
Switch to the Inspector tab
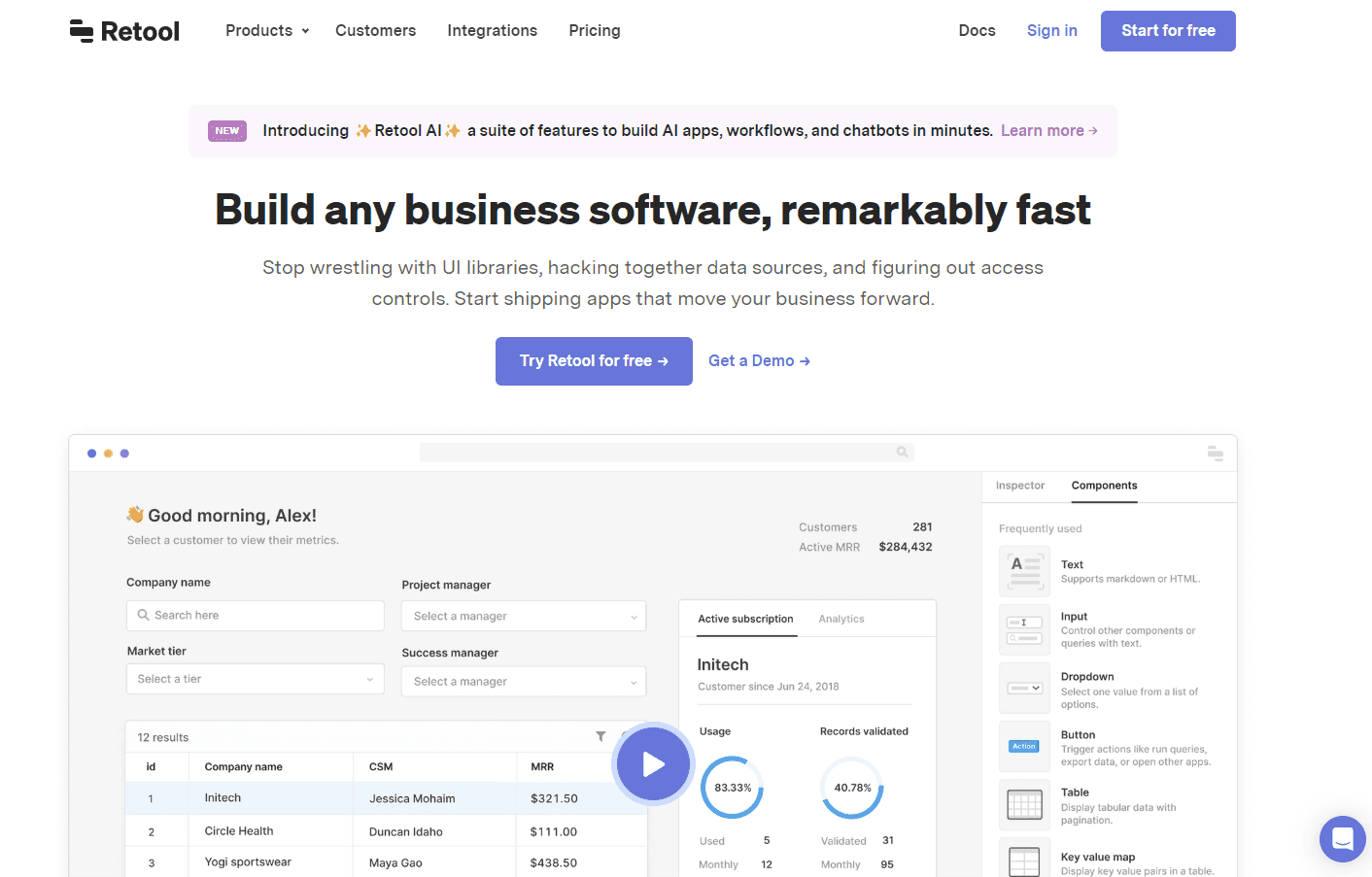click(1020, 486)
